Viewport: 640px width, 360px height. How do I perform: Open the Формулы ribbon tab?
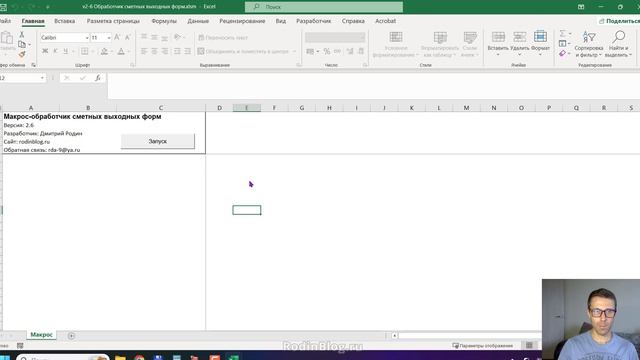click(x=164, y=21)
